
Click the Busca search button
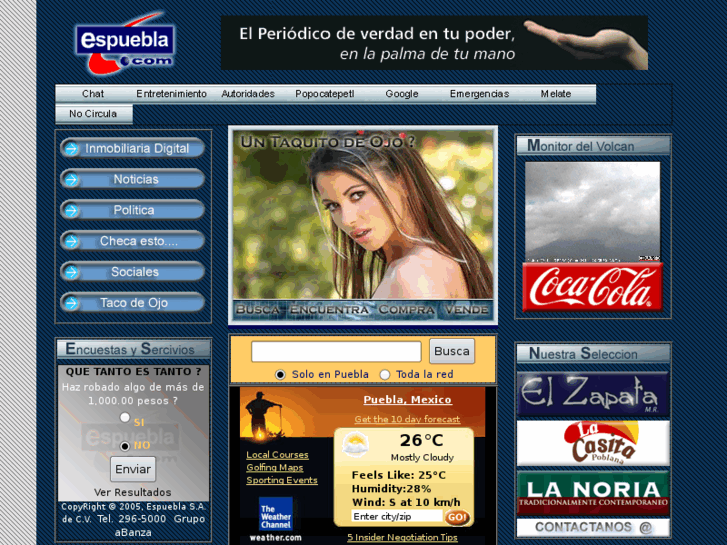452,351
